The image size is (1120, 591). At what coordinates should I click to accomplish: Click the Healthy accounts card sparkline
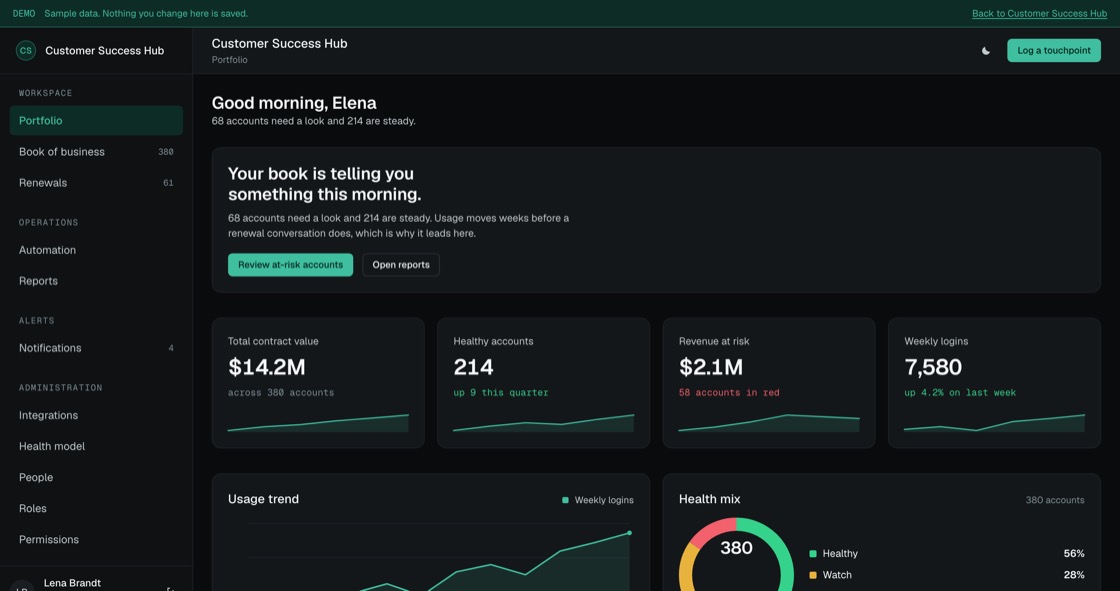click(x=544, y=422)
